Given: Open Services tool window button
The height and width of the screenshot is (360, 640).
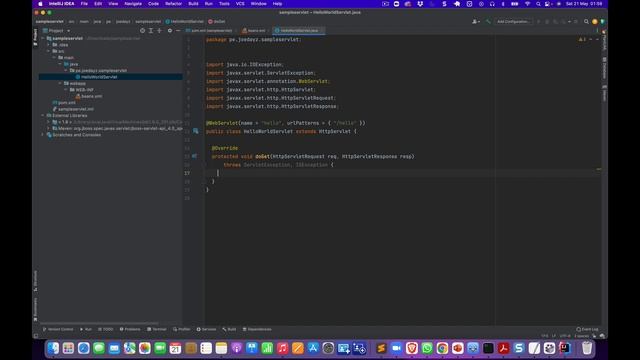Looking at the screenshot, I should click(207, 329).
